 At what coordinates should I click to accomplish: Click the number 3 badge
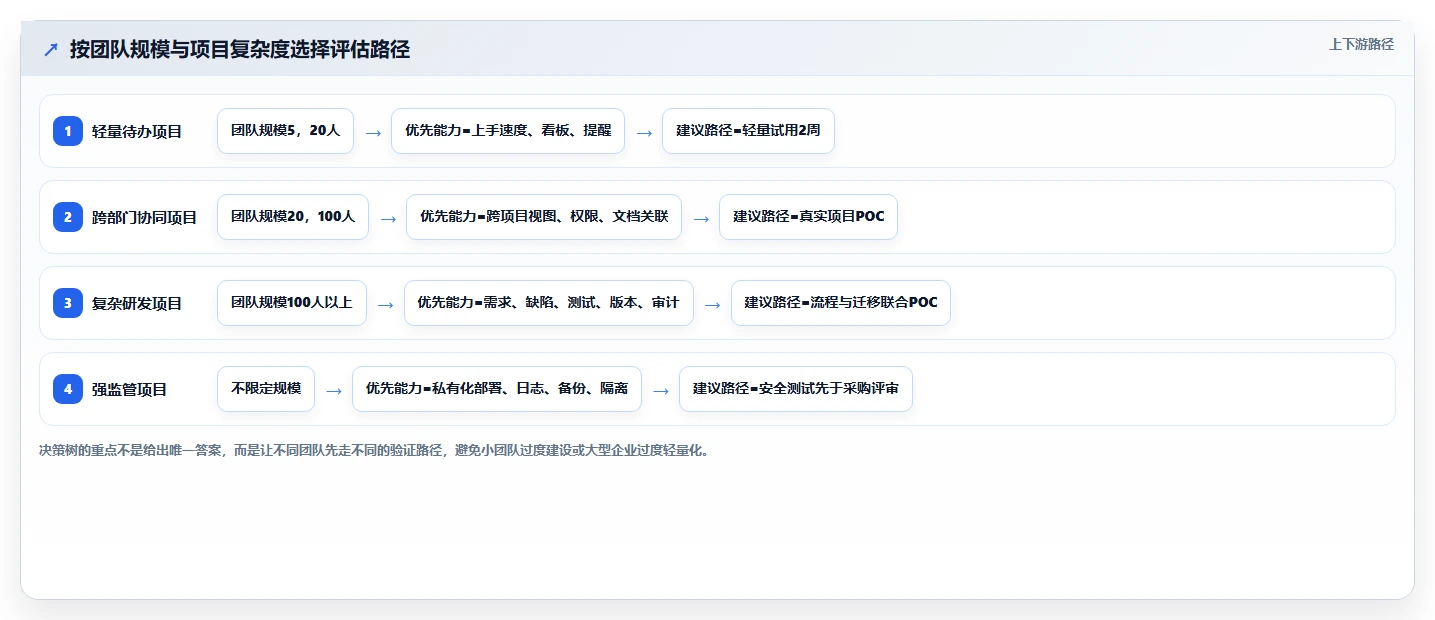[x=68, y=303]
